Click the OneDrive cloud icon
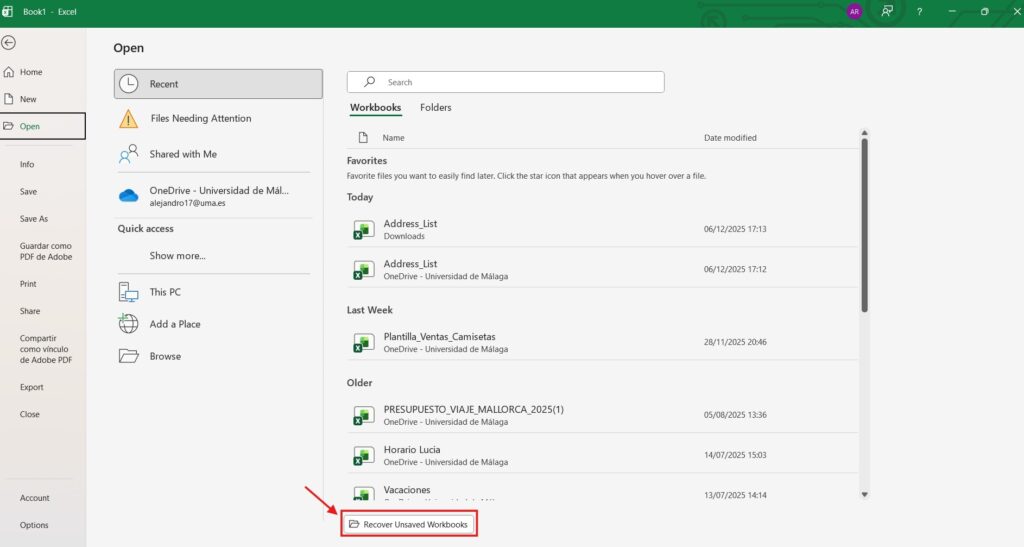 [x=129, y=195]
